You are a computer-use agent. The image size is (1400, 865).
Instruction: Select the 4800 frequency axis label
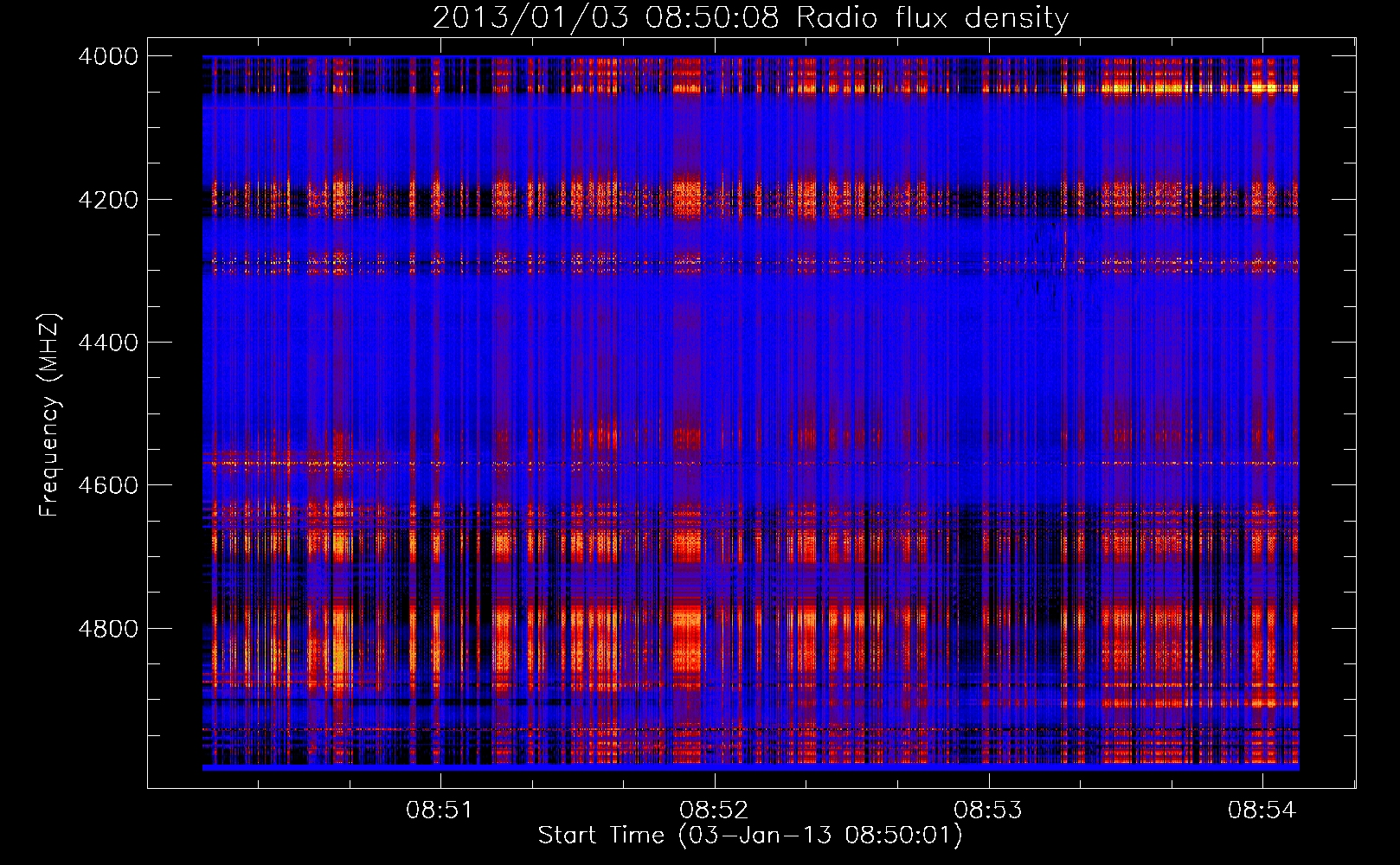(x=108, y=629)
